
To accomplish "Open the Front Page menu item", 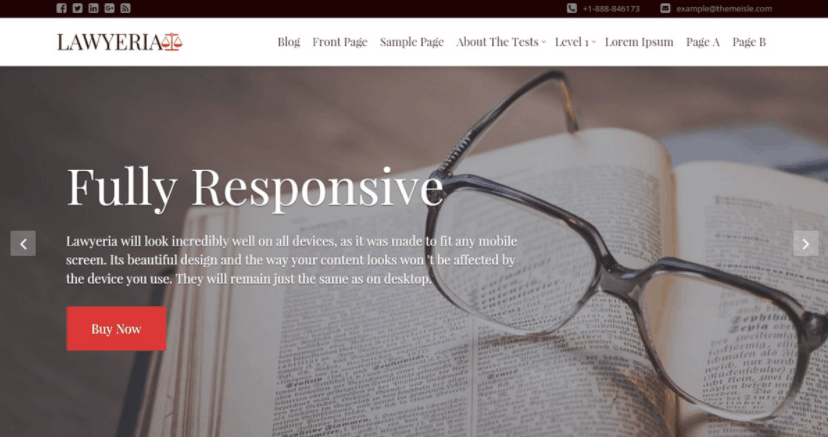I will click(x=340, y=42).
